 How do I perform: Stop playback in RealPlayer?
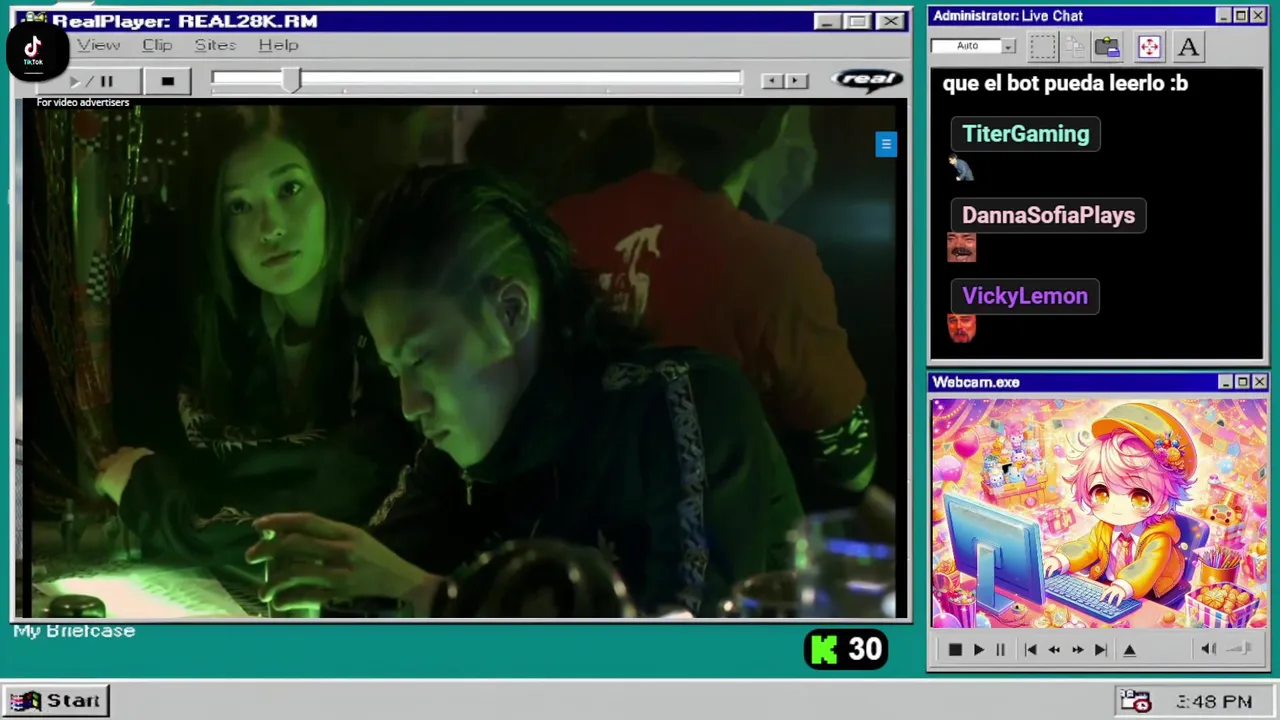click(167, 81)
